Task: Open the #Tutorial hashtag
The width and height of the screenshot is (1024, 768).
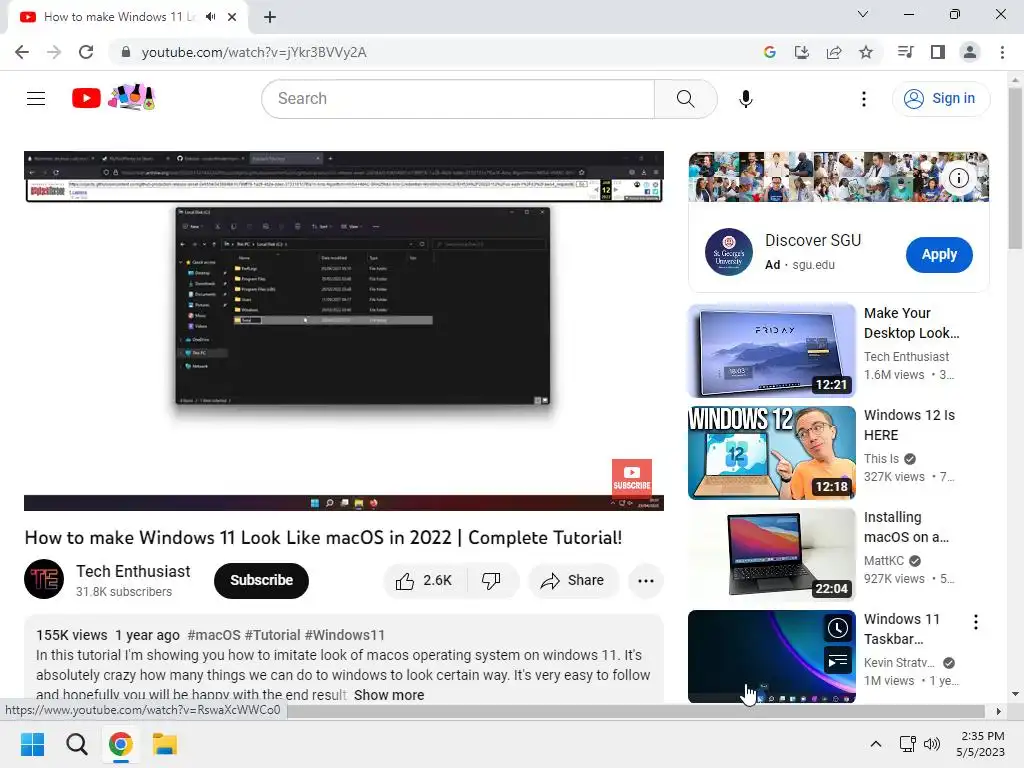Action: 272,635
